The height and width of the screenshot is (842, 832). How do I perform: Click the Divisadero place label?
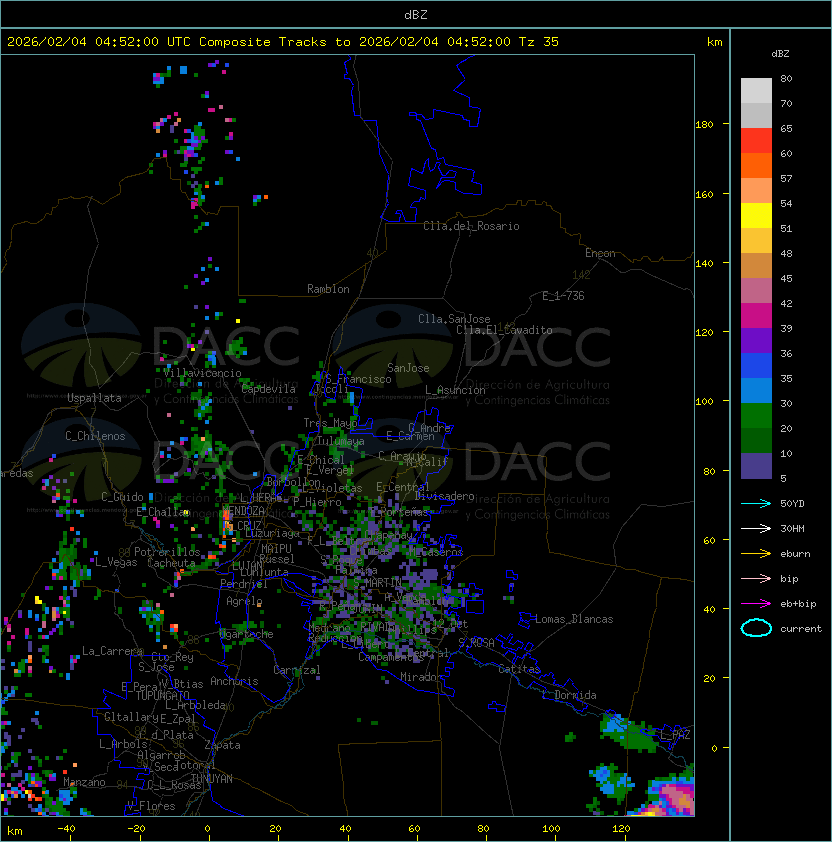tap(444, 496)
